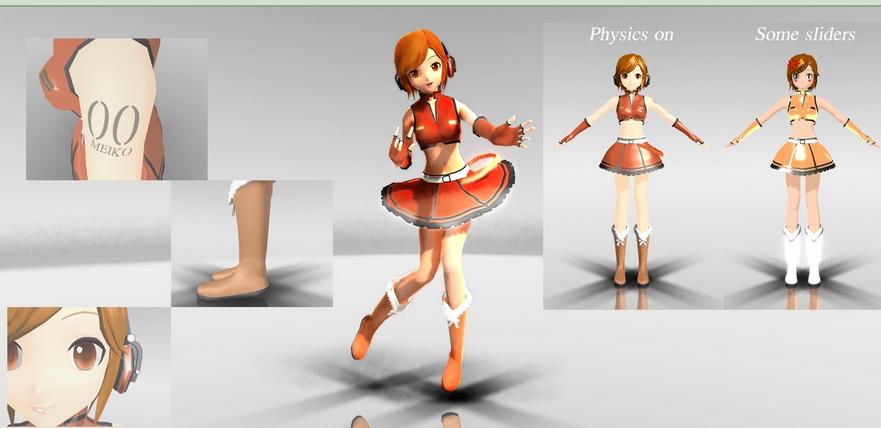Open the face close-up thumbnail

[89, 367]
